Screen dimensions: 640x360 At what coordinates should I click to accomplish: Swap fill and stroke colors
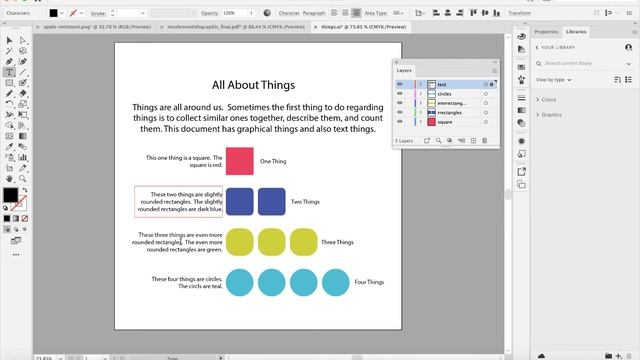(x=25, y=190)
